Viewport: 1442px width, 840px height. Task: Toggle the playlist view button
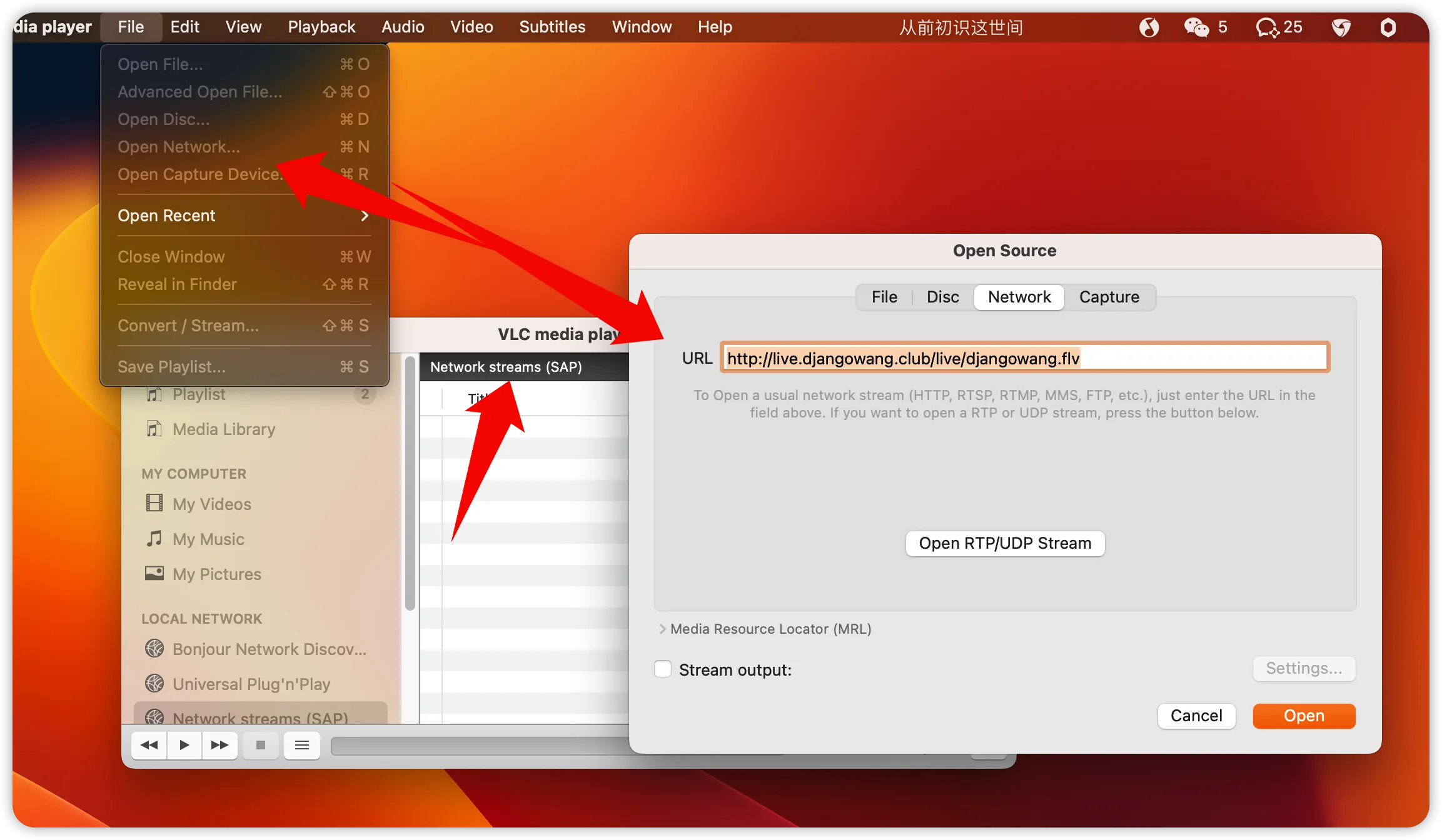[x=302, y=744]
